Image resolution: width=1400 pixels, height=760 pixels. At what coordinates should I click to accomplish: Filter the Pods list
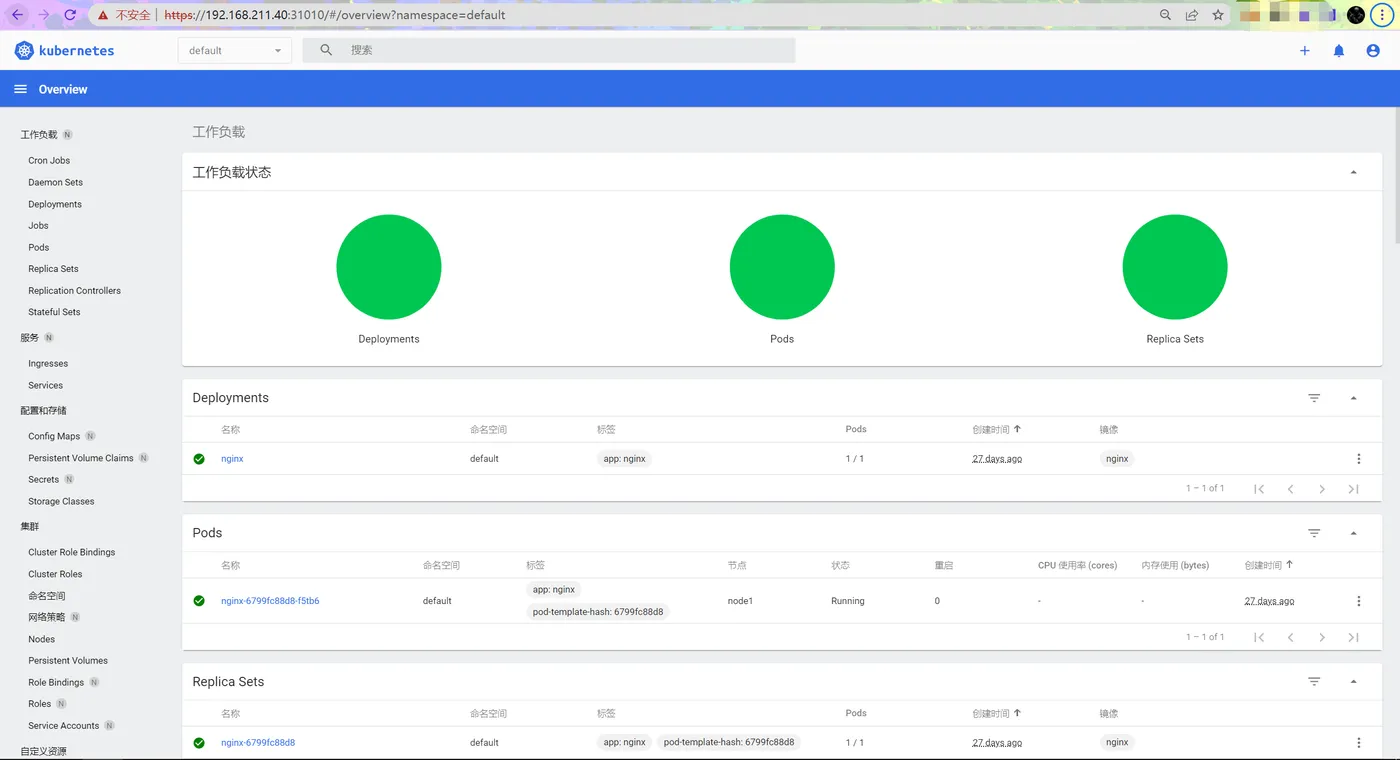1314,533
